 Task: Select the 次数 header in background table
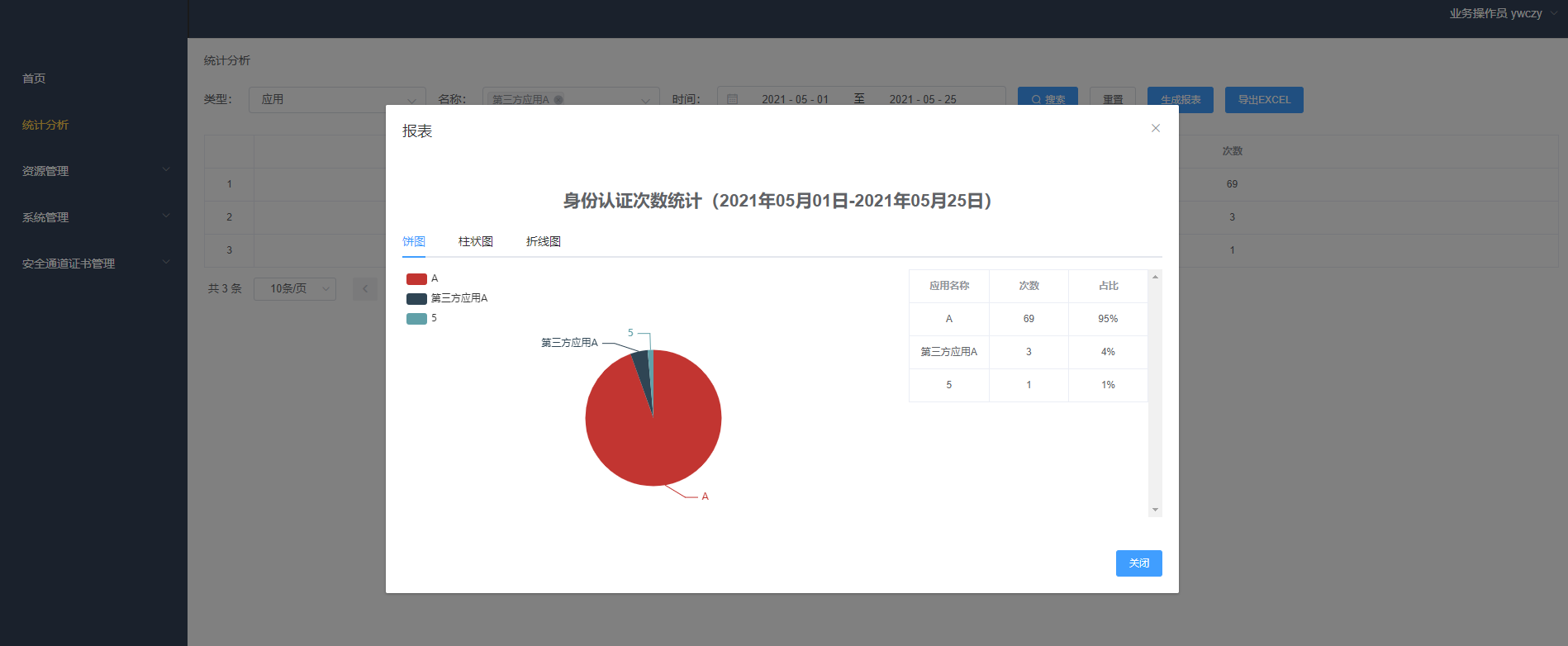pyautogui.click(x=1232, y=151)
